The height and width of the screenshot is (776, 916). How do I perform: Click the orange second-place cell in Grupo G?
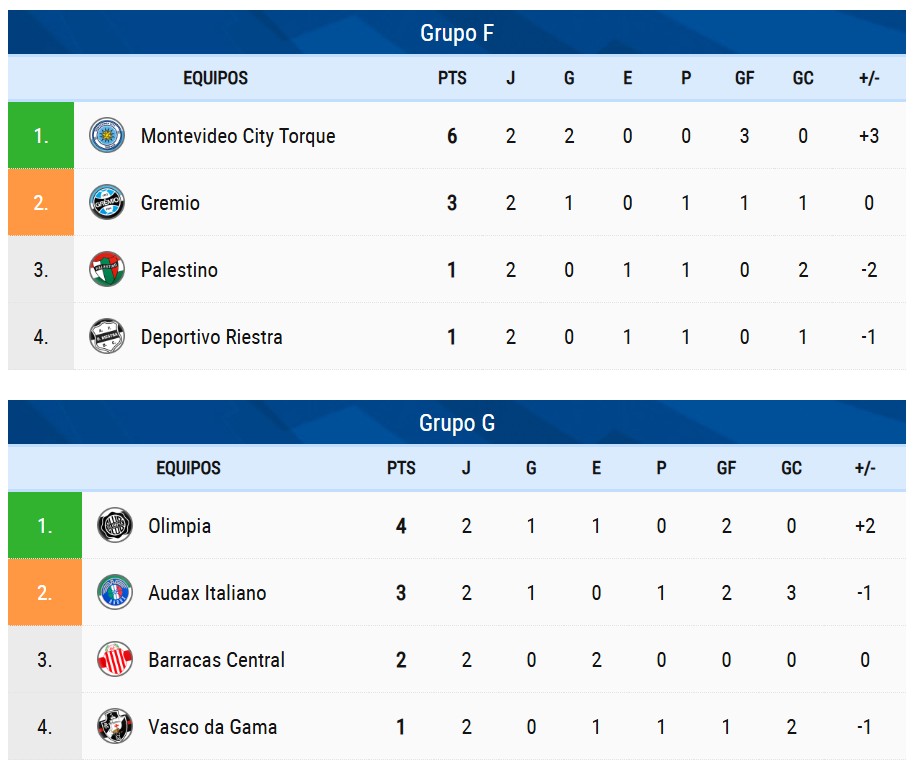pyautogui.click(x=45, y=593)
